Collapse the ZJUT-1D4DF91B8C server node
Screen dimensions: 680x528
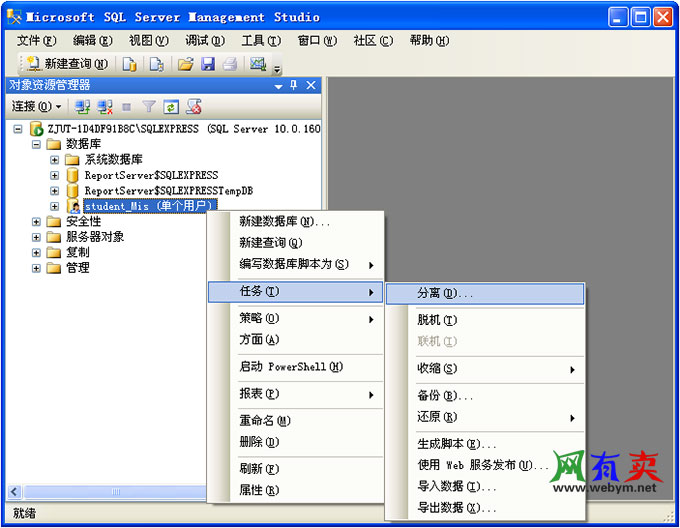click(x=18, y=129)
